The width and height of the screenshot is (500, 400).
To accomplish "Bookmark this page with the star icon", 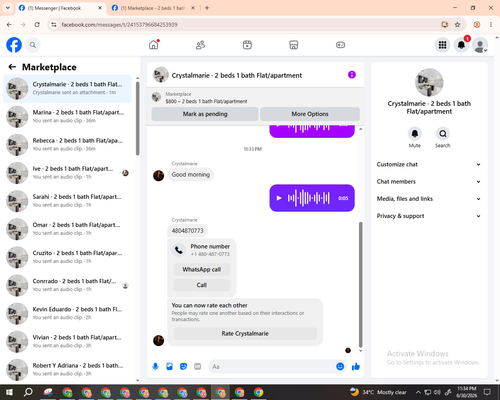I will coord(457,24).
